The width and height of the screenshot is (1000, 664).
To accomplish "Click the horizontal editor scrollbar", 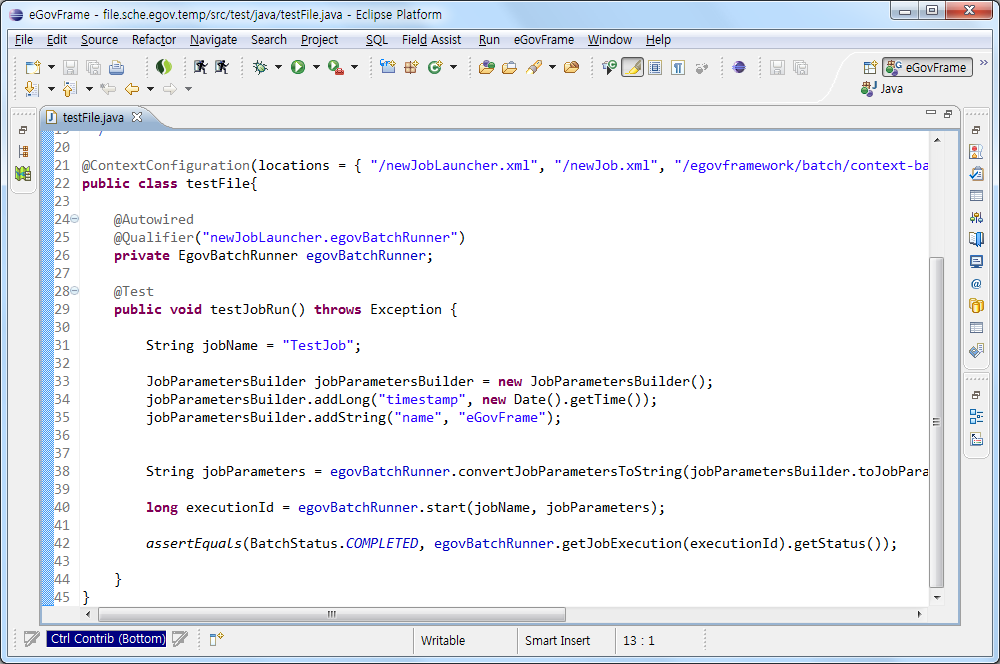I will point(332,614).
